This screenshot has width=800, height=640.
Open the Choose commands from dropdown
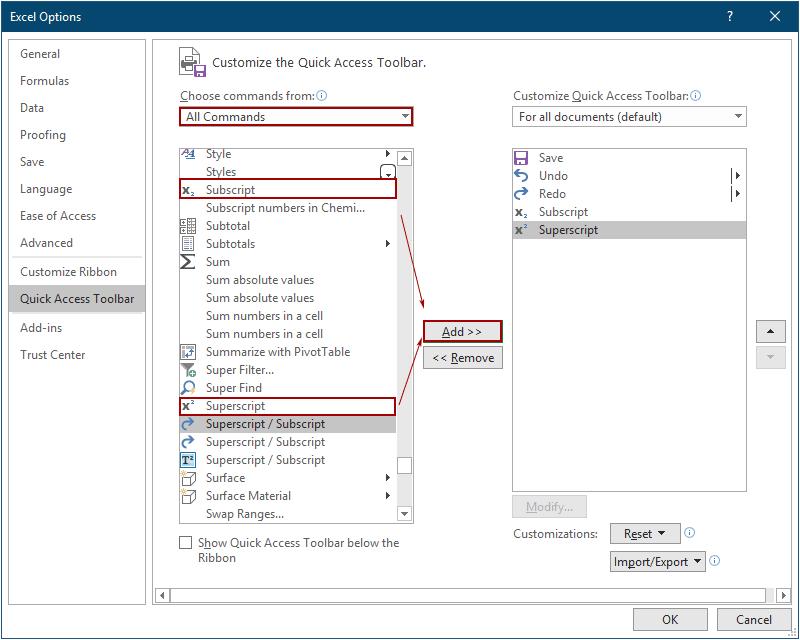[x=296, y=117]
